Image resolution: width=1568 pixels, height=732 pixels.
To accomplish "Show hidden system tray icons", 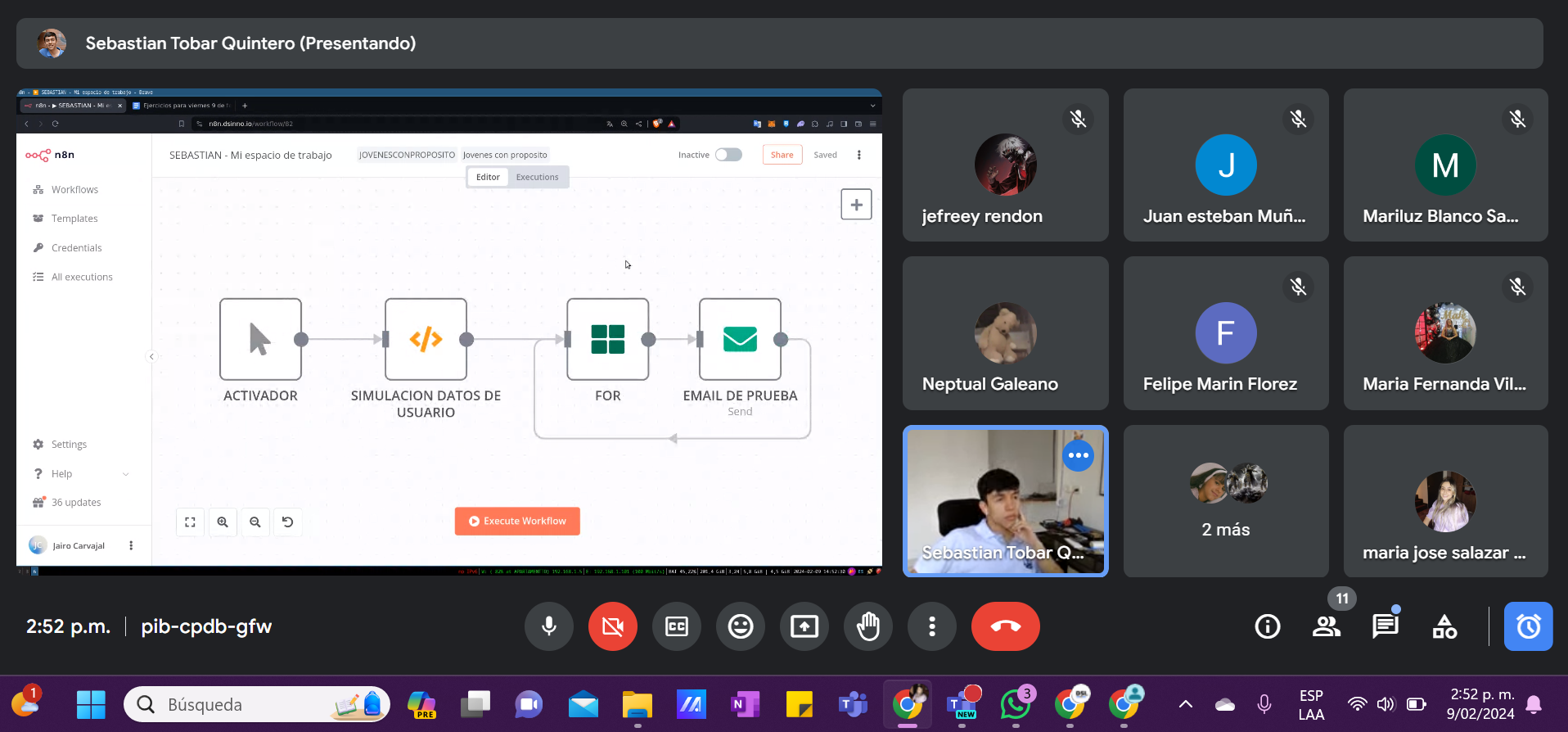I will point(1185,704).
